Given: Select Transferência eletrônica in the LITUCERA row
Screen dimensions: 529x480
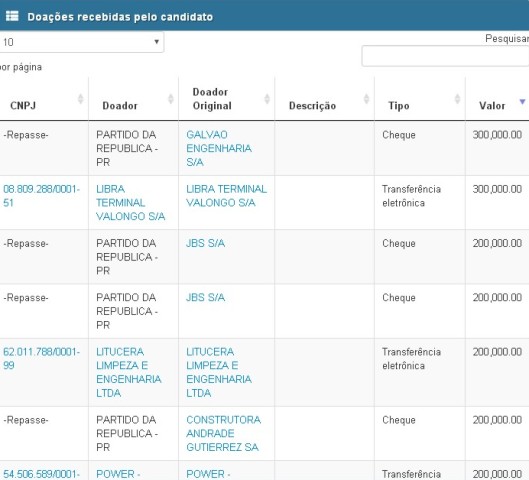Looking at the screenshot, I should pyautogui.click(x=411, y=359).
